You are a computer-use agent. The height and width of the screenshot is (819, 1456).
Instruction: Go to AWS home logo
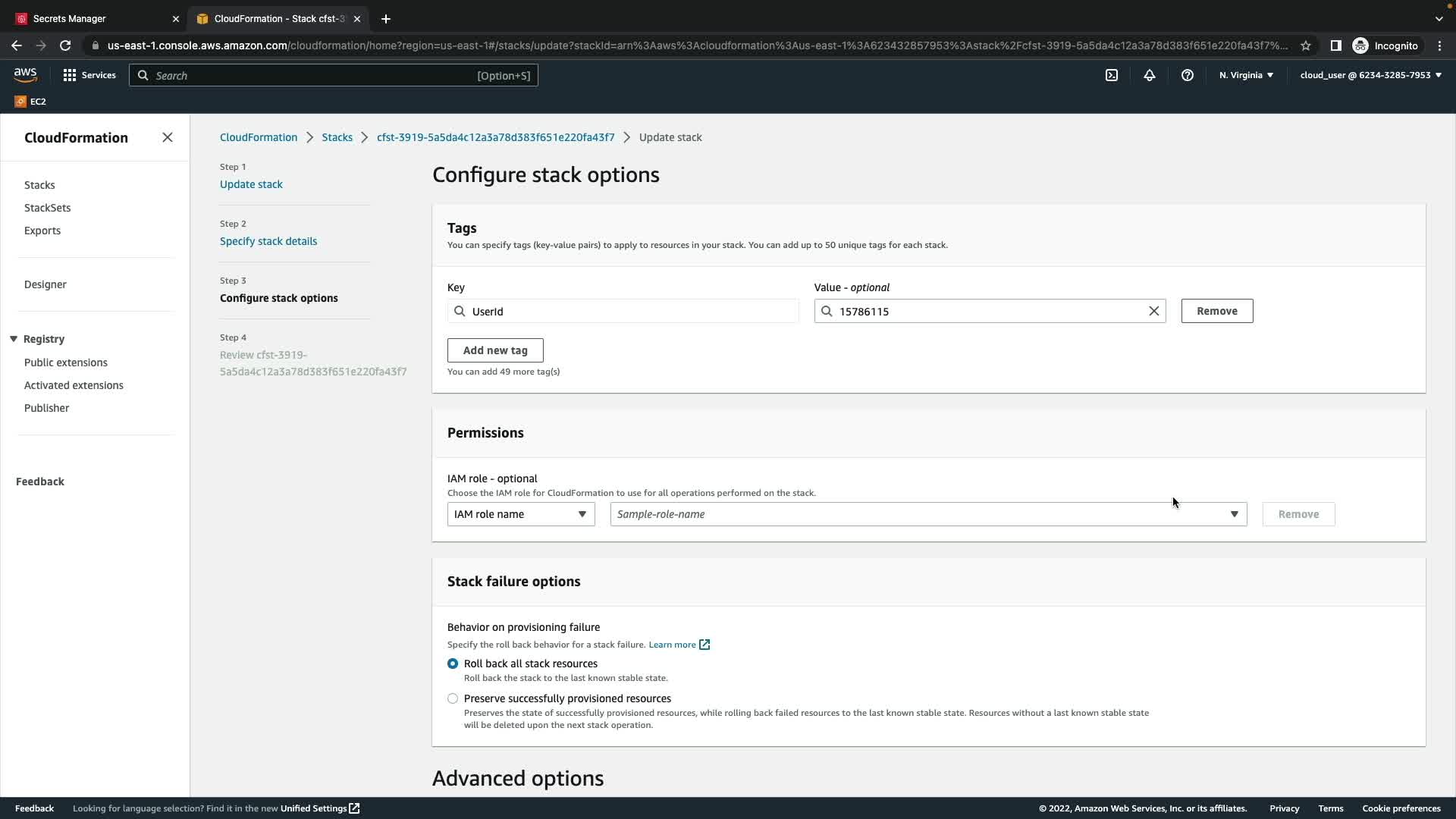tap(25, 74)
